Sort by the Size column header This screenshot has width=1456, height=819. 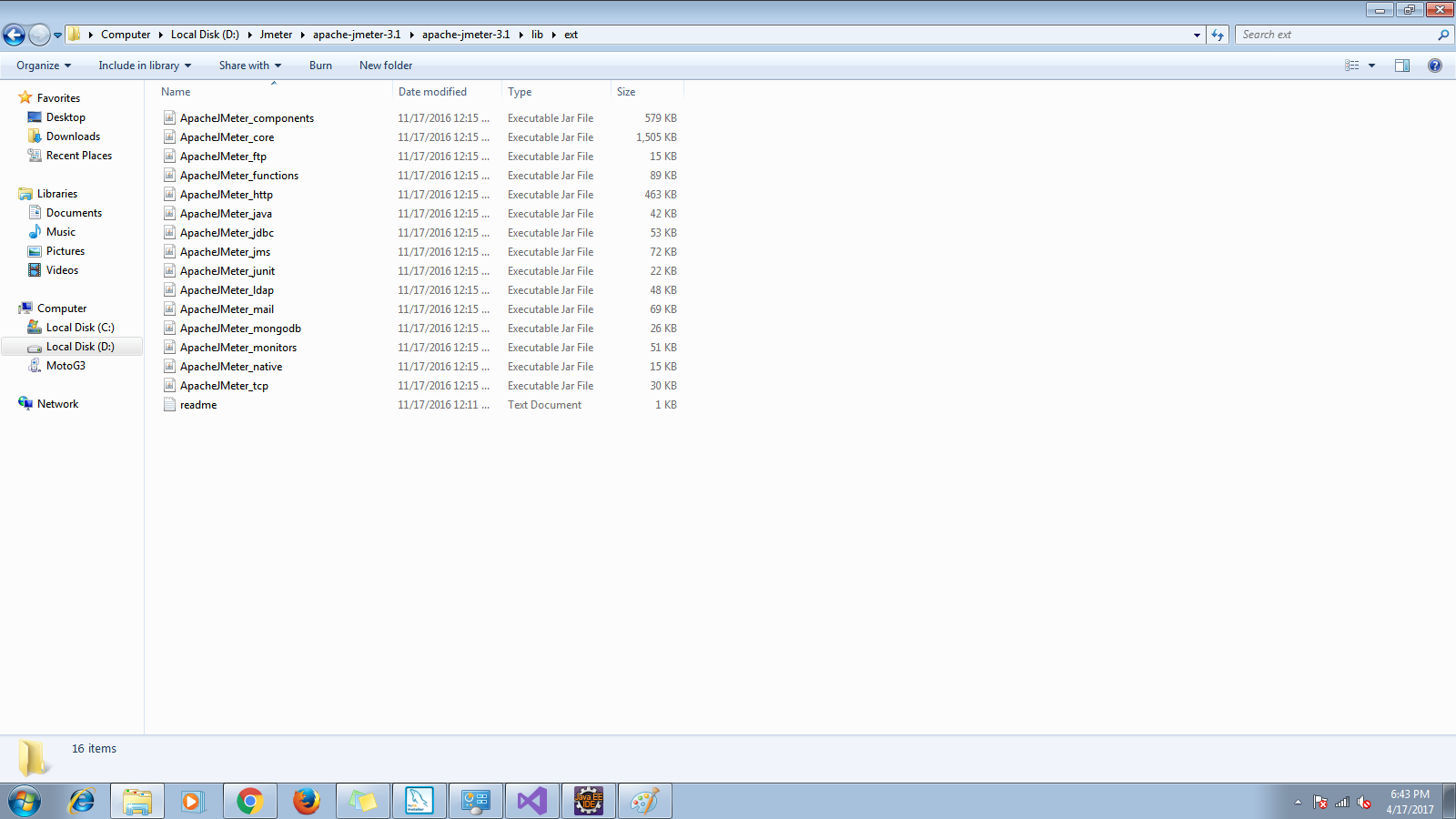pyautogui.click(x=626, y=92)
